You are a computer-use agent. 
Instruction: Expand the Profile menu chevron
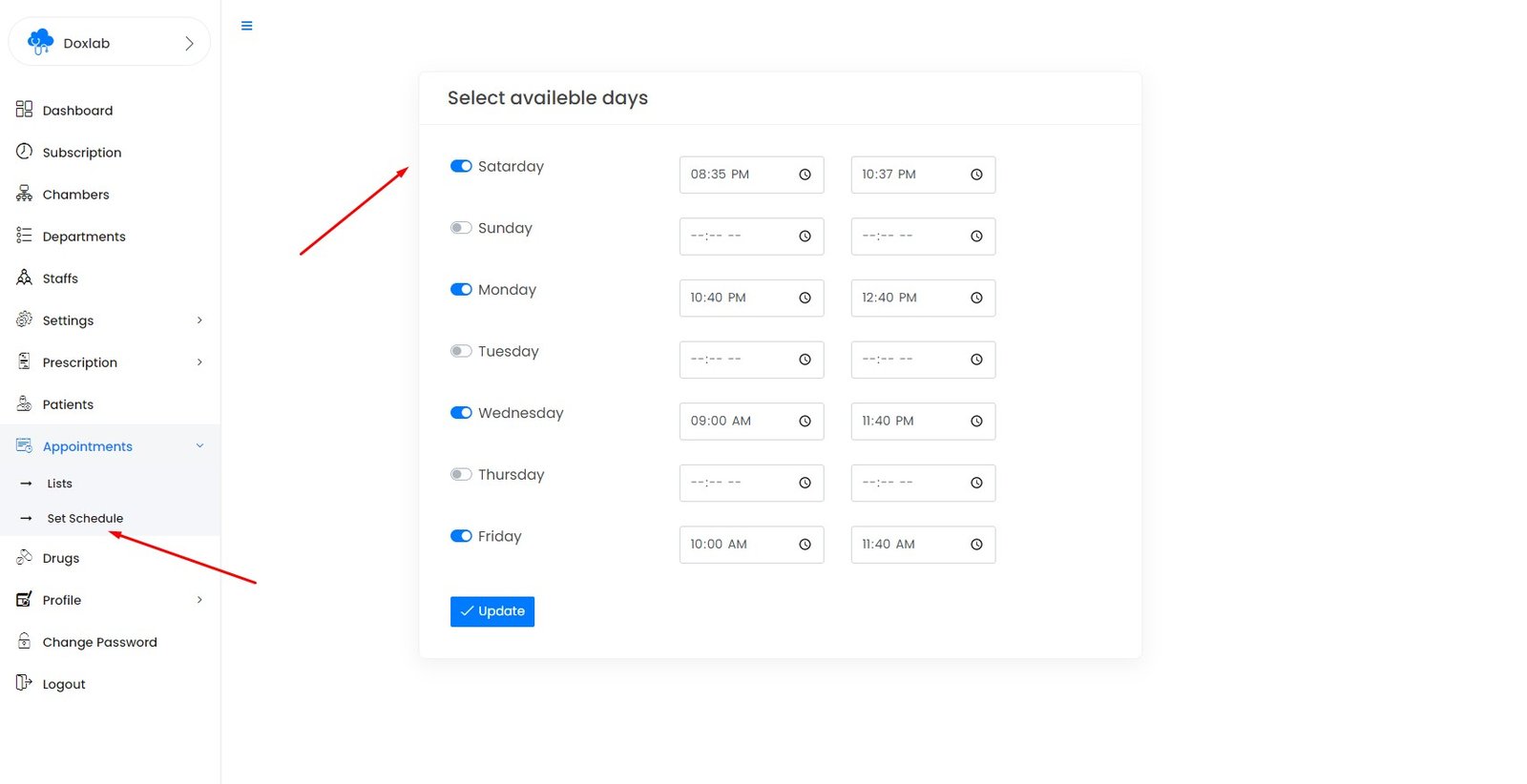[199, 600]
